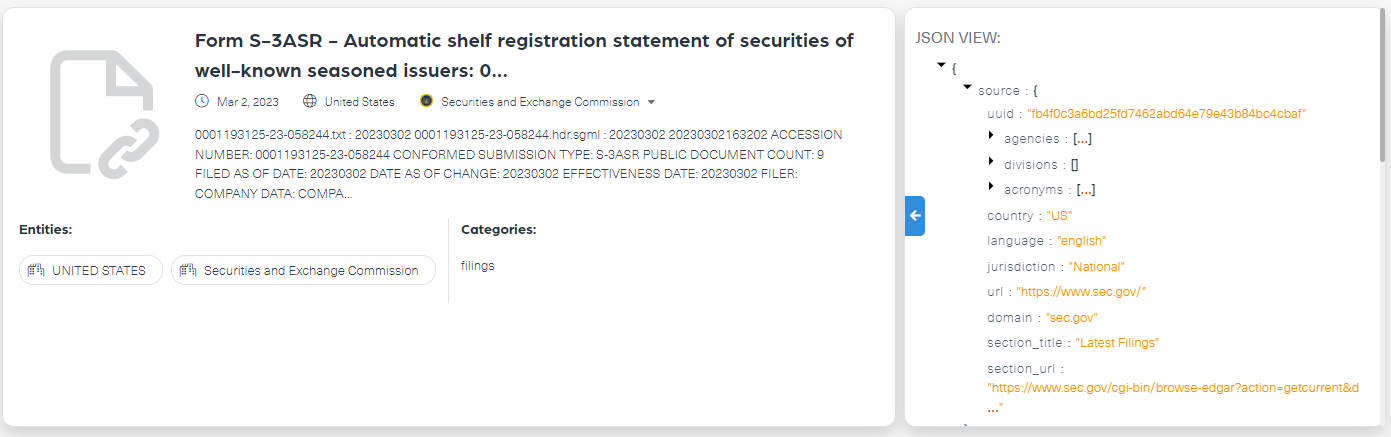The width and height of the screenshot is (1391, 437).
Task: Click the globe icon next to United States
Action: [x=309, y=101]
